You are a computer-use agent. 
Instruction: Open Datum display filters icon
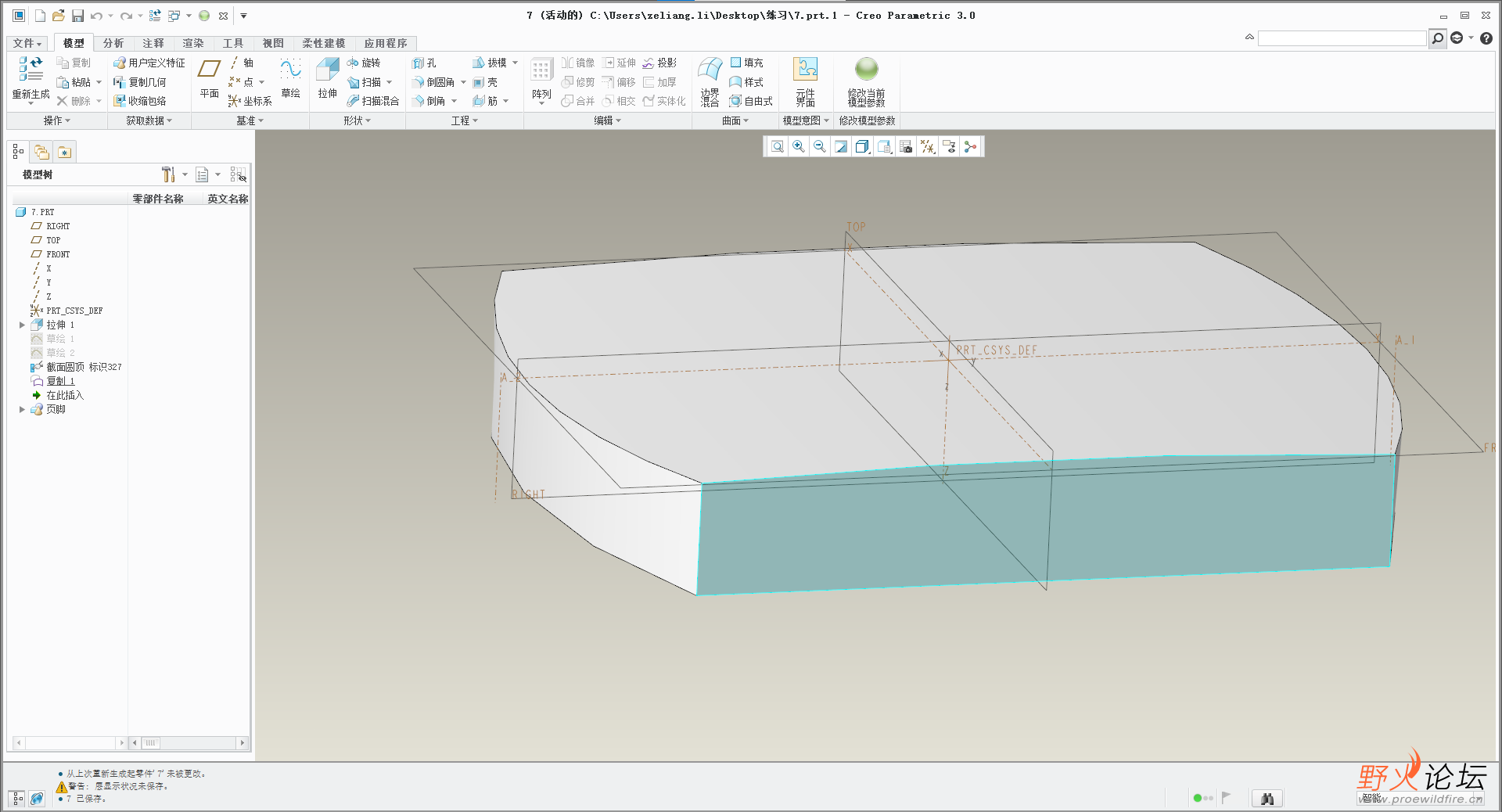[927, 146]
